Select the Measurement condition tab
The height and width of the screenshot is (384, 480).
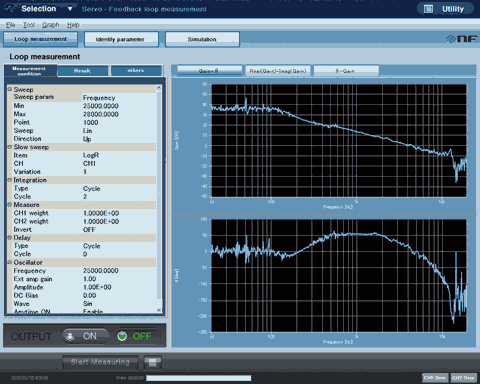29,71
